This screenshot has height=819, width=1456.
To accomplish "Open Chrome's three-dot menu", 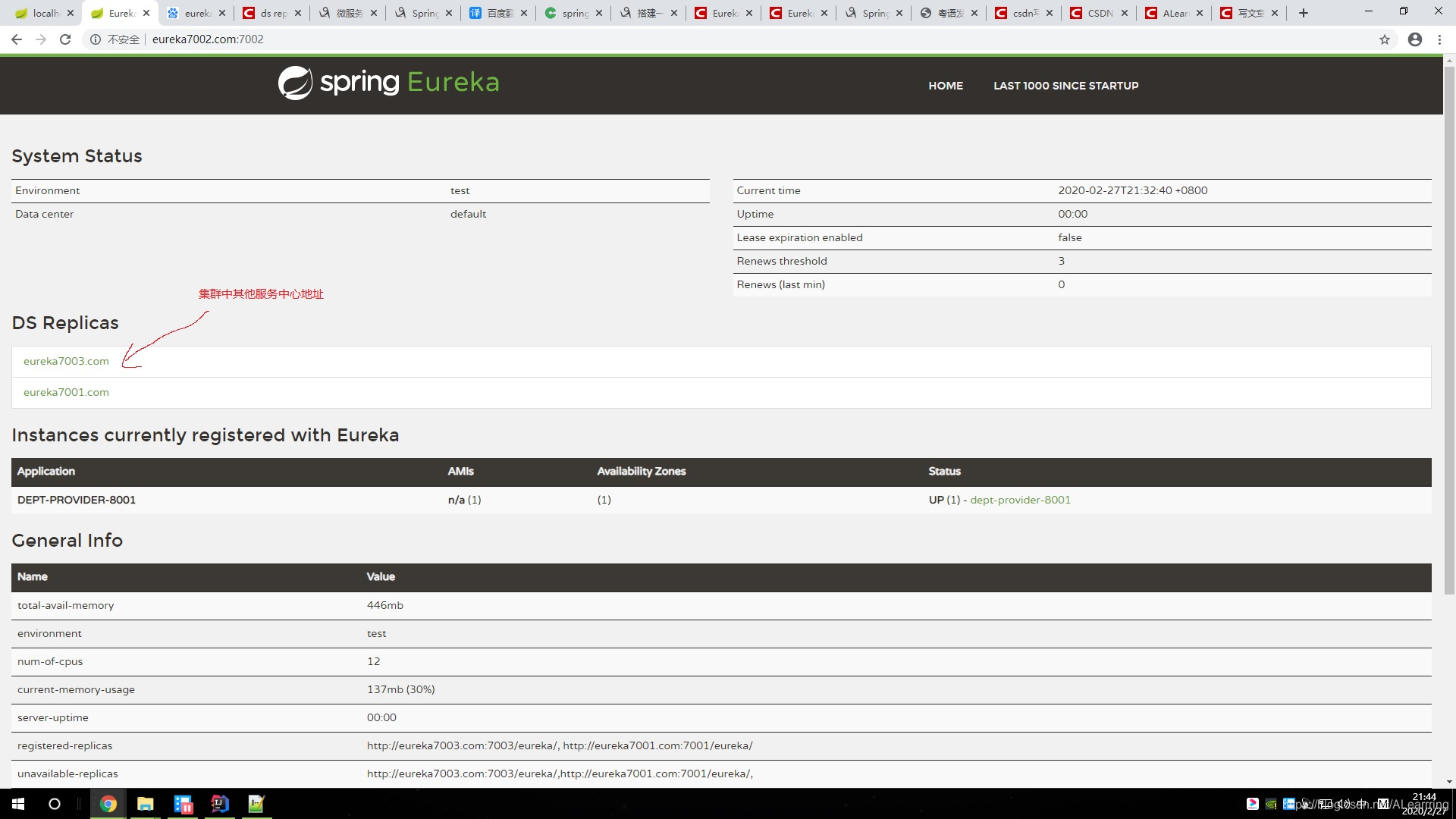I will coord(1439,39).
